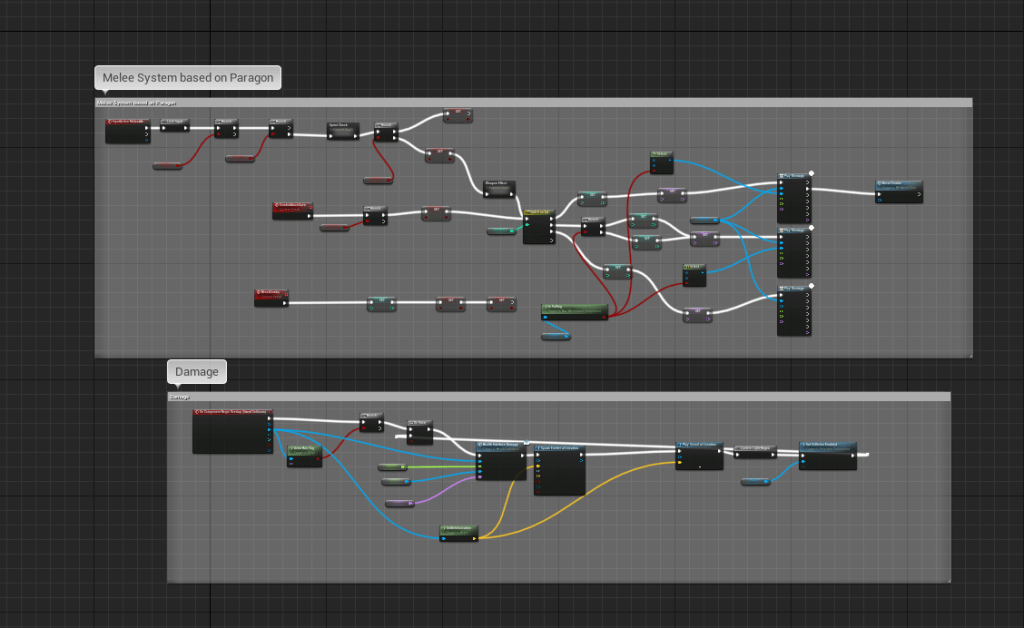Image resolution: width=1024 pixels, height=628 pixels.
Task: Select the Apply Damage node
Action: click(500, 460)
